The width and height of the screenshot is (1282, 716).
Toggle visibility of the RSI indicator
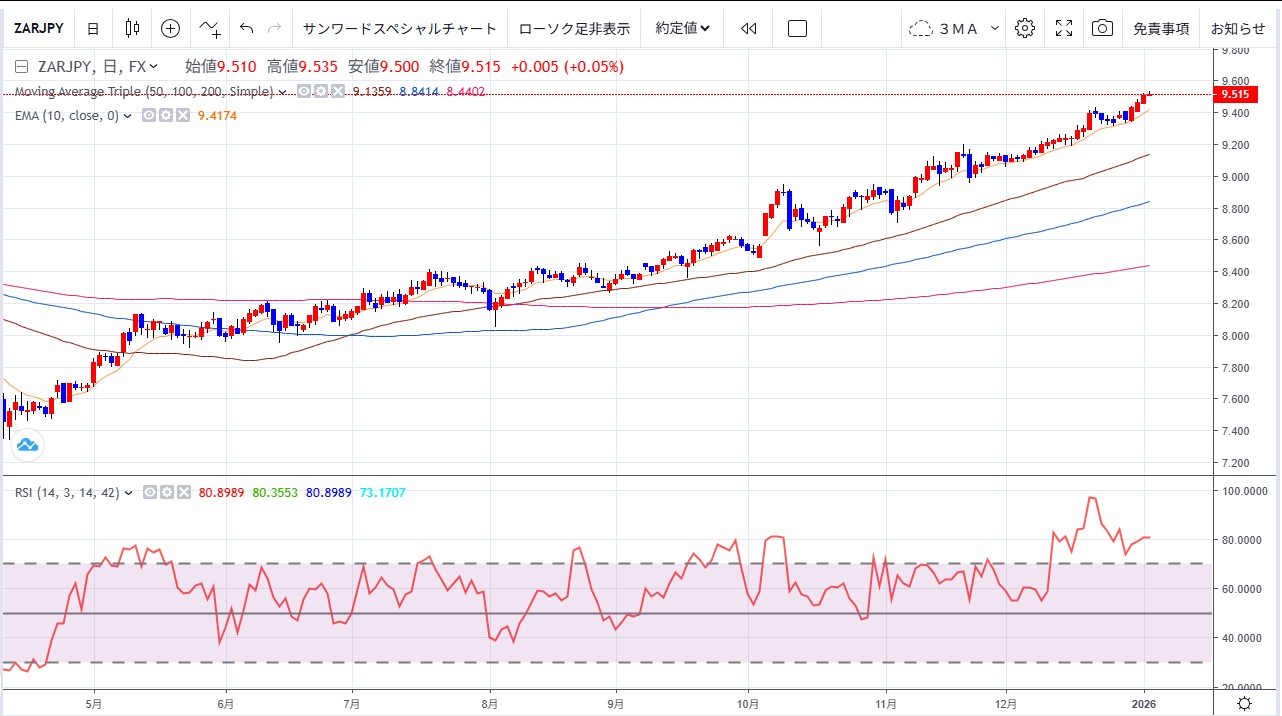[149, 493]
